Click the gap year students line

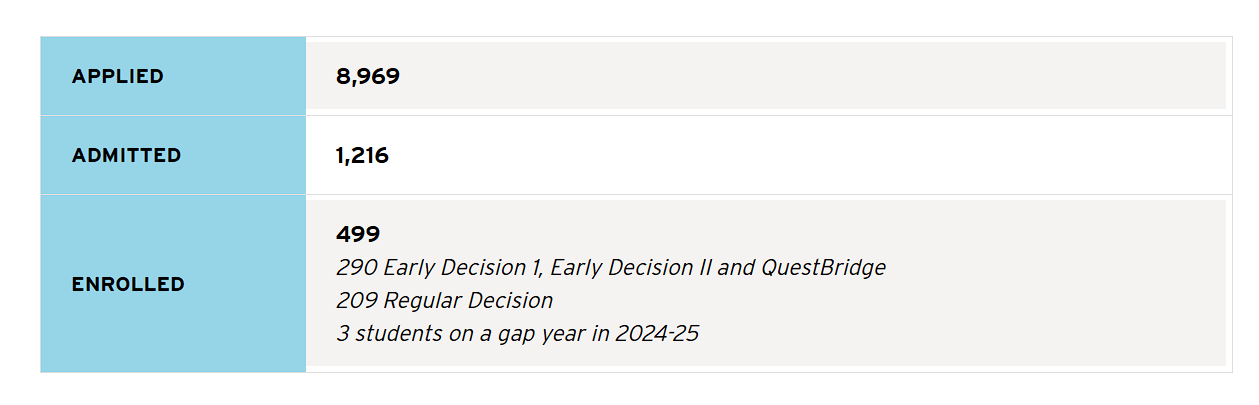517,334
